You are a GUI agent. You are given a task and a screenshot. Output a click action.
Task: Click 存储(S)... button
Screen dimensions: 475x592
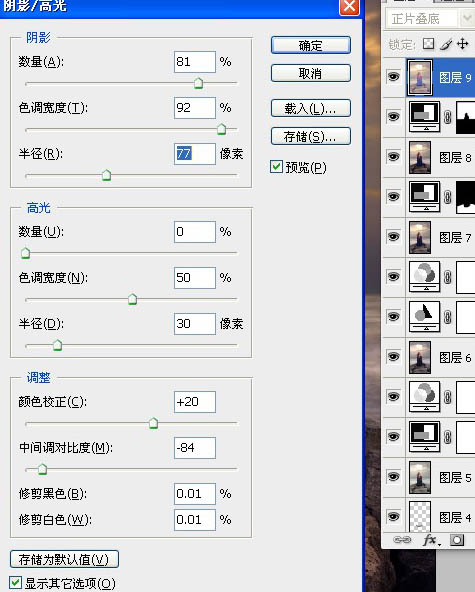[311, 136]
